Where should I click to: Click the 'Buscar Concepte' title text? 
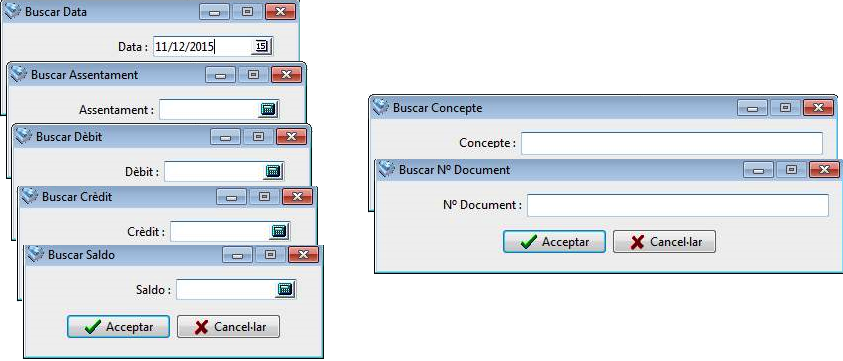pos(438,108)
